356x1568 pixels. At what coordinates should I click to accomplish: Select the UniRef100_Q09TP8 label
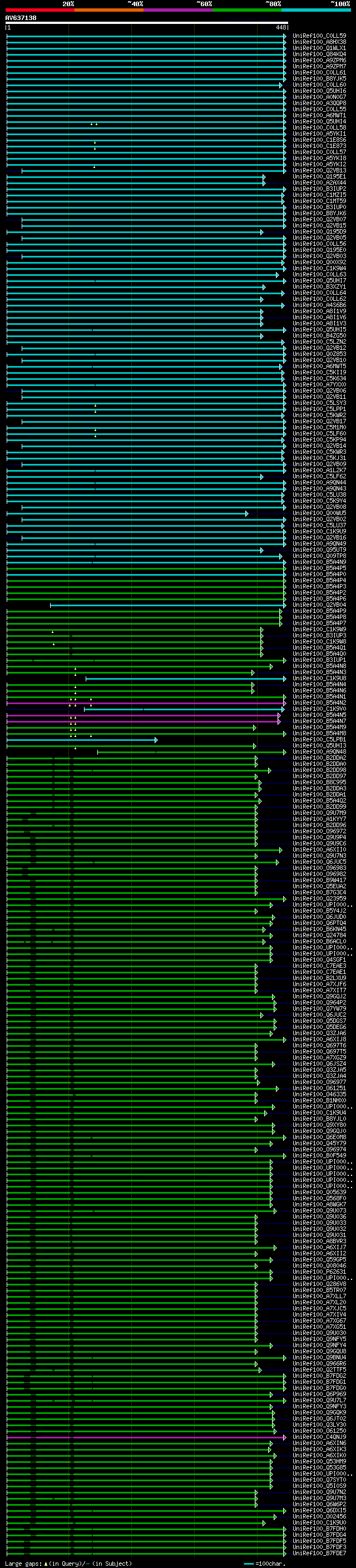point(319,556)
